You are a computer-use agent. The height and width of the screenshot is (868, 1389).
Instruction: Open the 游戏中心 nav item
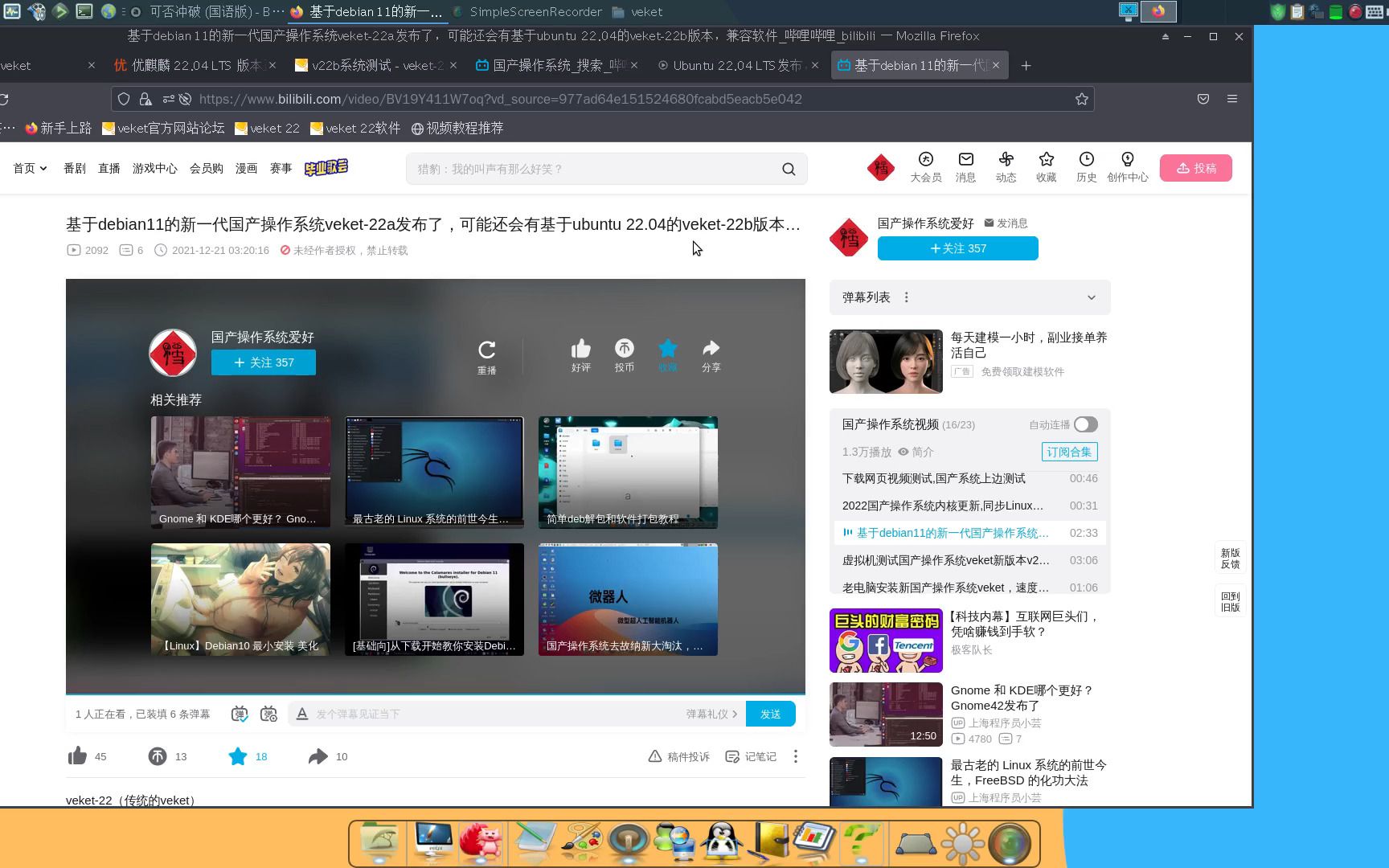154,168
